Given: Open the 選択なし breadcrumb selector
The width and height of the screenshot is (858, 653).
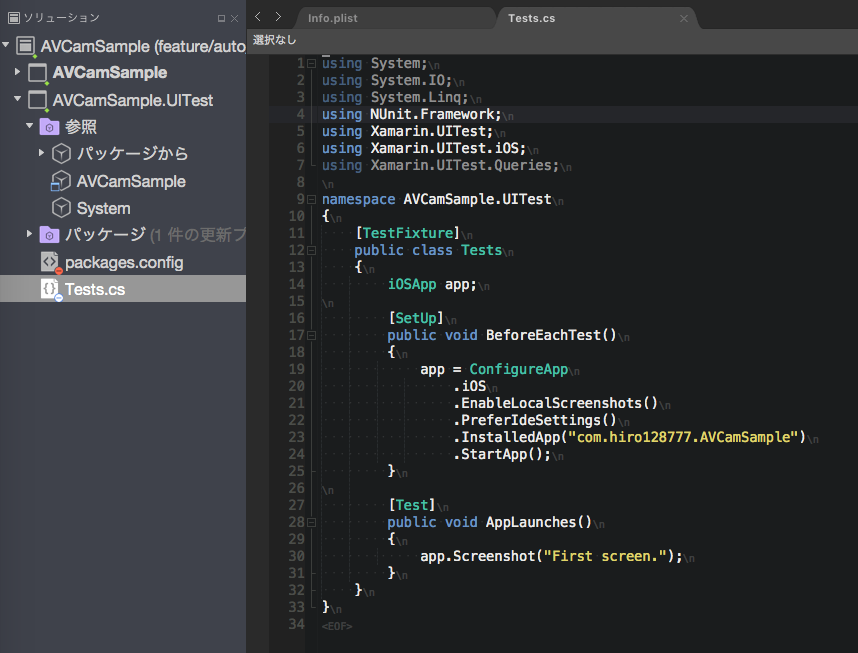Looking at the screenshot, I should point(275,40).
